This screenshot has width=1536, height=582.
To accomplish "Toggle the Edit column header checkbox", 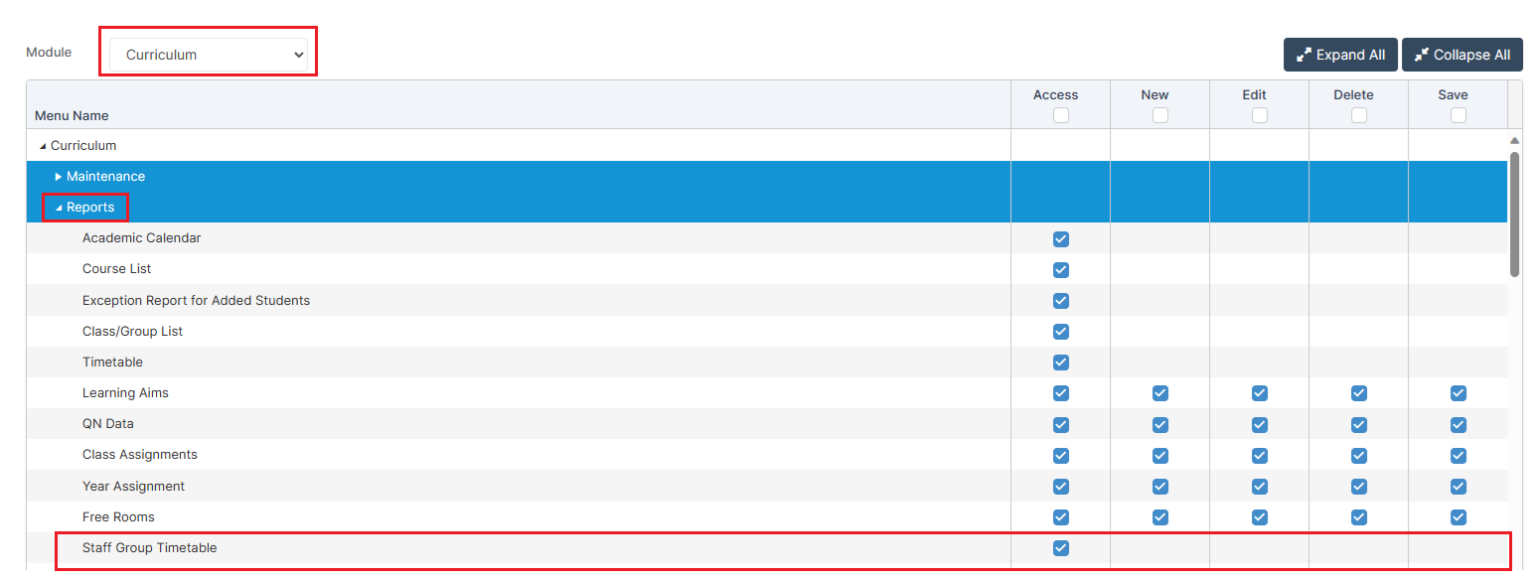I will pyautogui.click(x=1259, y=115).
